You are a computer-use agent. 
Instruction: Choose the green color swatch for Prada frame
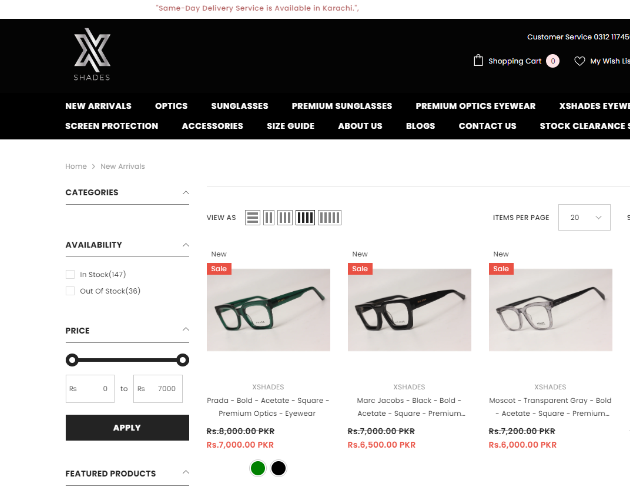tap(258, 468)
